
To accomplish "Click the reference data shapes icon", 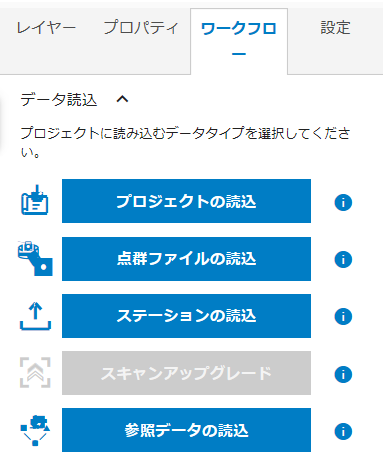I will point(35,430).
